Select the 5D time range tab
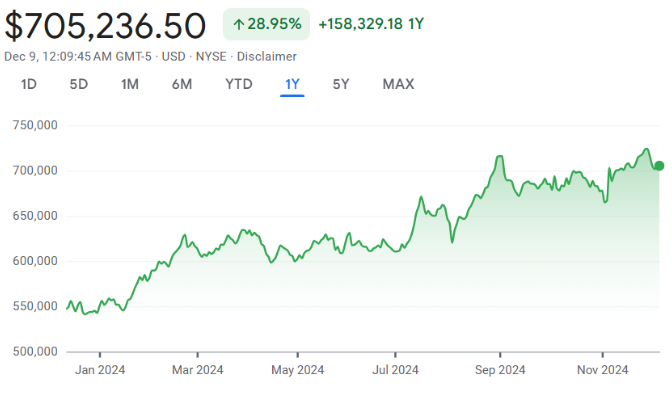The height and width of the screenshot is (400, 672). coord(79,84)
